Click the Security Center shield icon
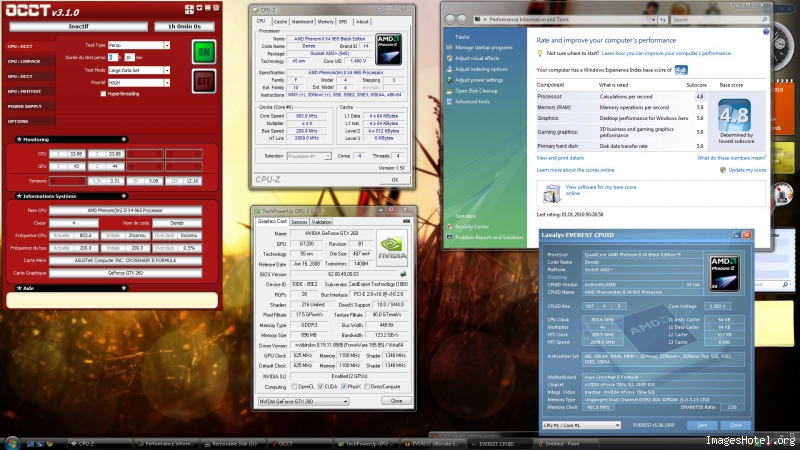 coord(449,227)
